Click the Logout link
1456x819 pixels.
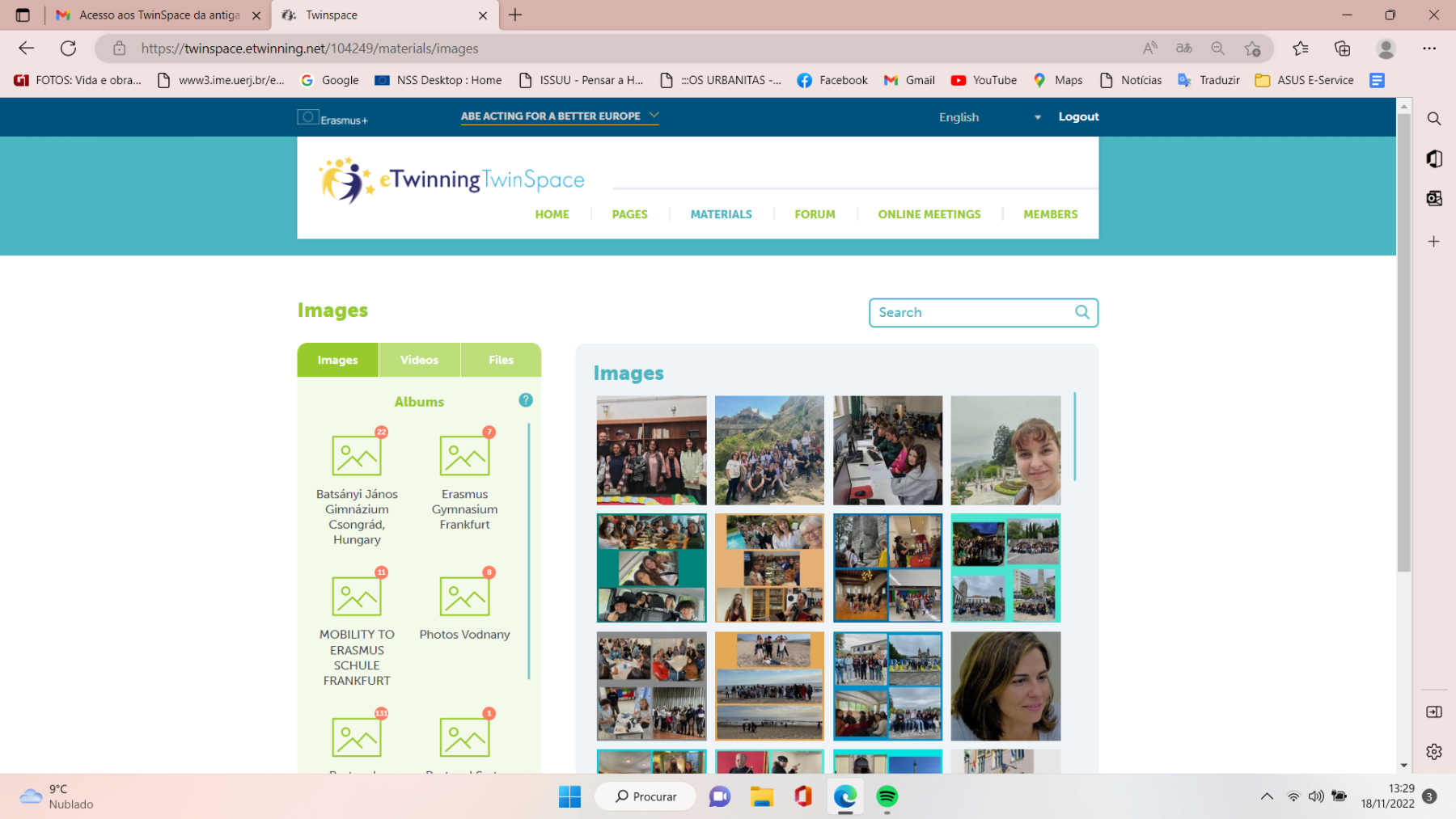(x=1078, y=116)
